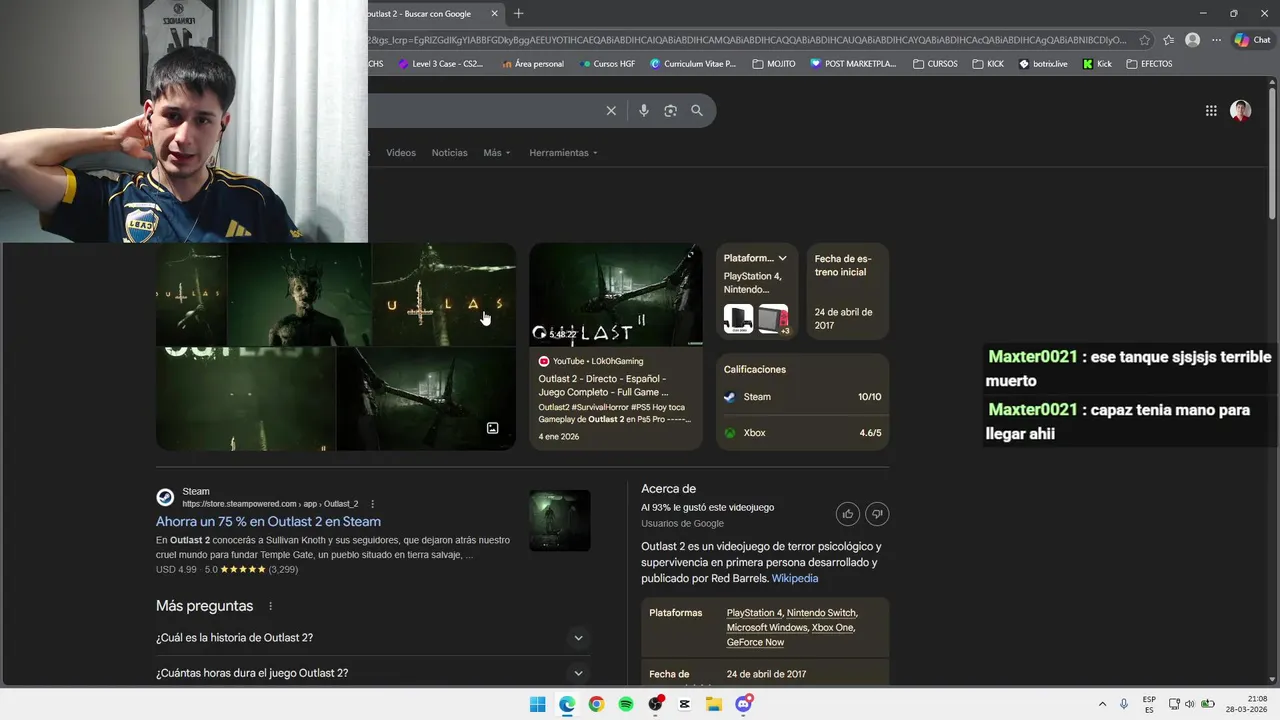Open the Edge browser profile
Image resolution: width=1280 pixels, height=720 pixels.
pyautogui.click(x=1192, y=40)
